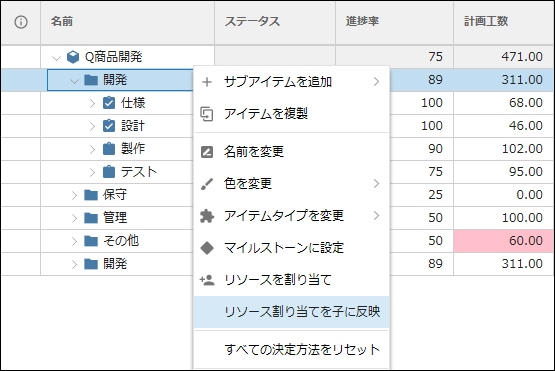Open the サブアイテムを追加 submenu

point(292,82)
